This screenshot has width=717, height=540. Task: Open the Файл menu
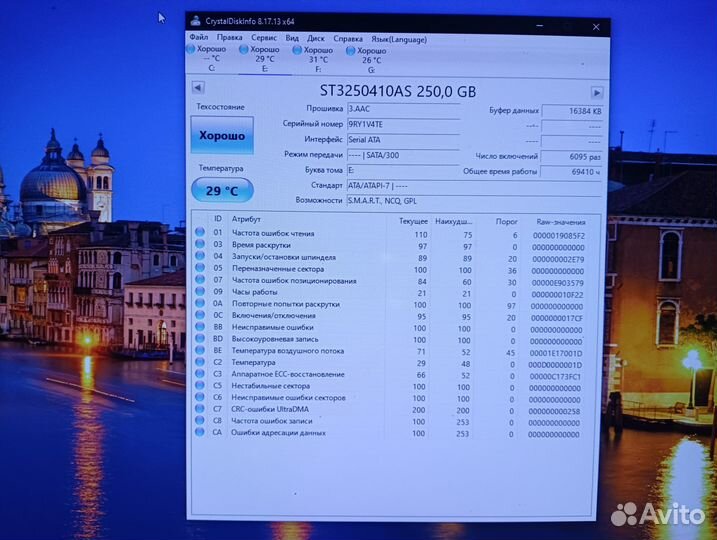pyautogui.click(x=198, y=37)
